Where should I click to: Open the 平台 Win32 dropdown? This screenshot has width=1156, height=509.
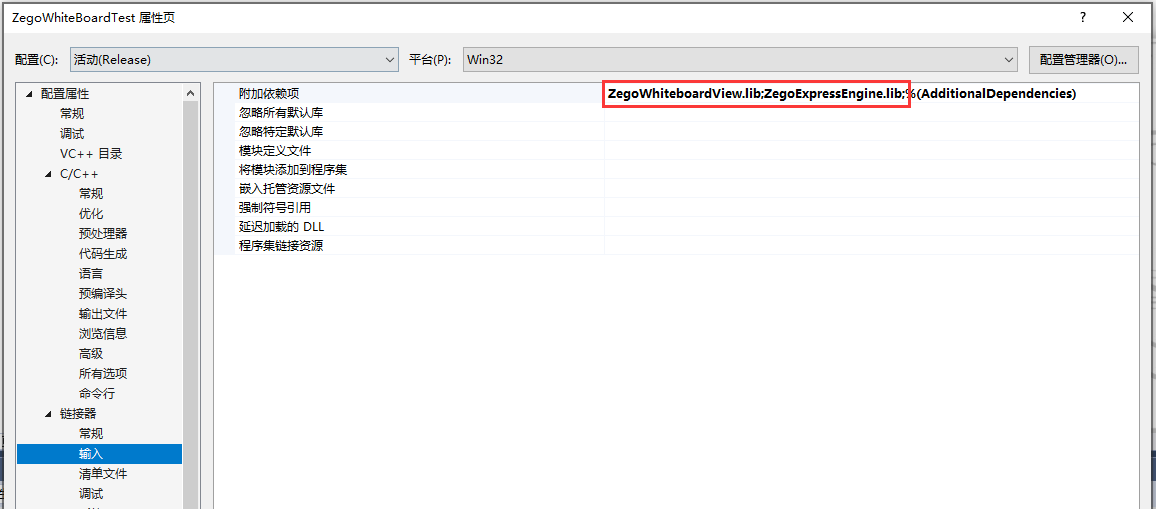[x=740, y=60]
